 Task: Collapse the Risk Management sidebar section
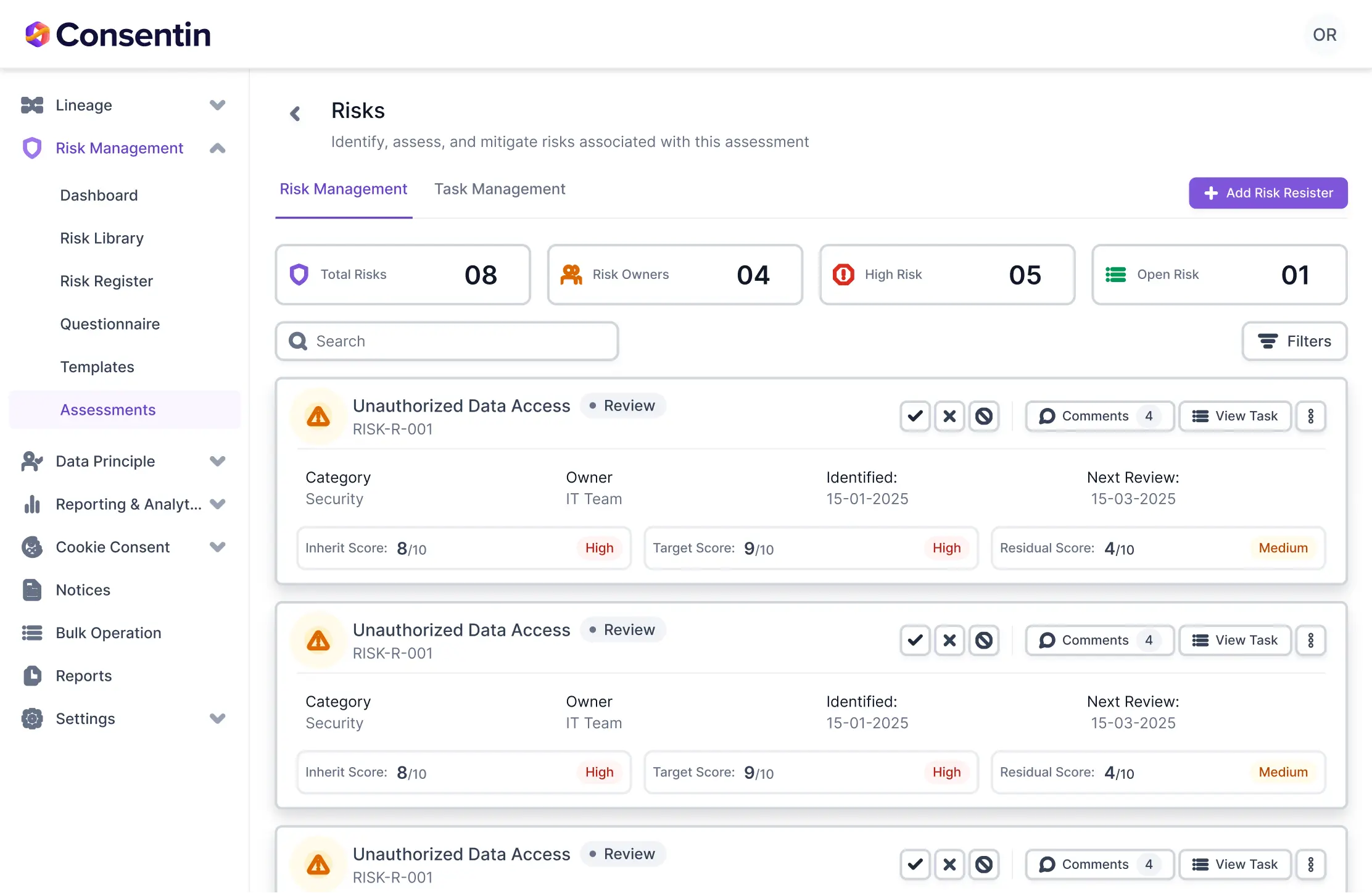tap(217, 148)
